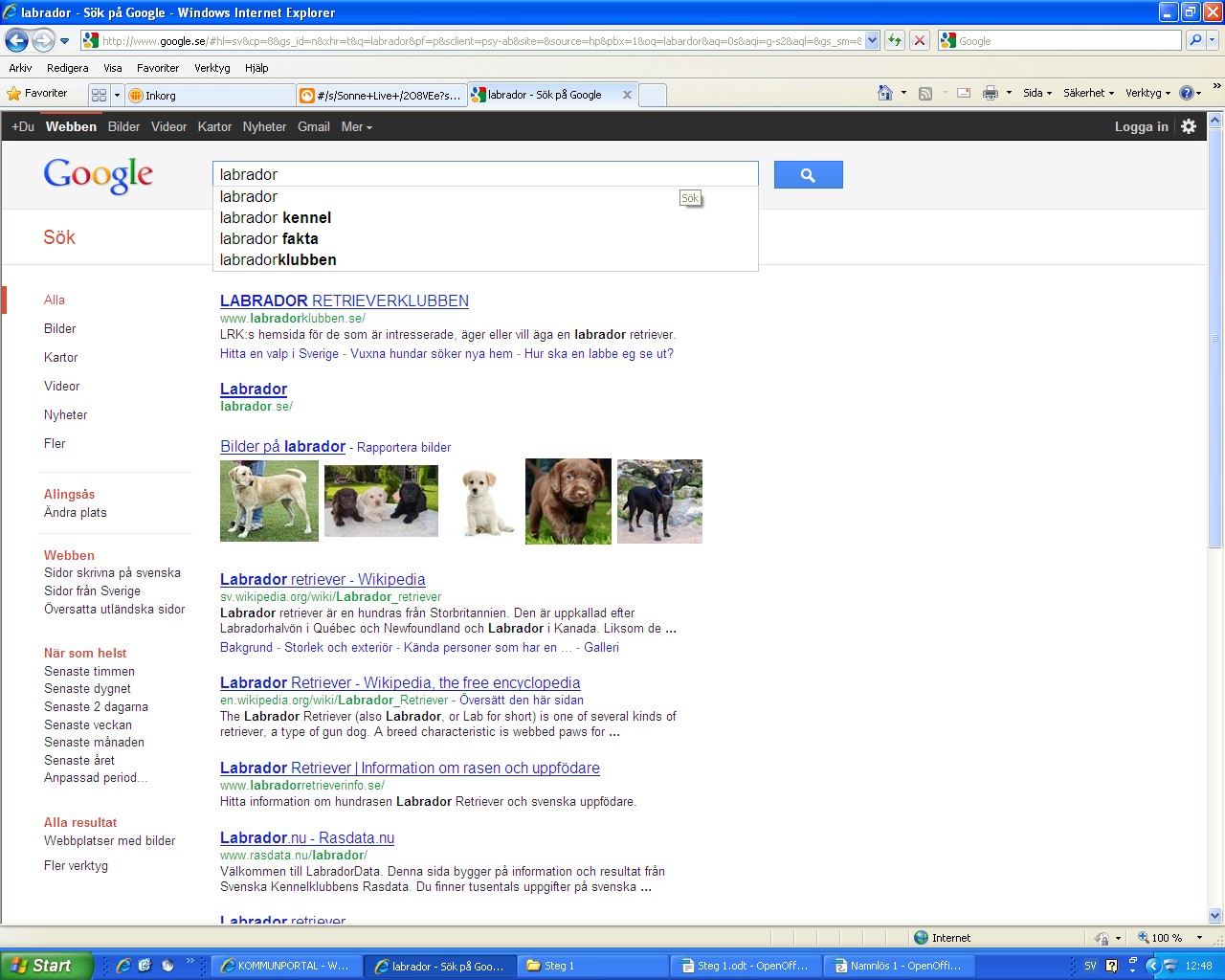Click the RSS feeds icon
Viewport: 1225px width, 980px height.
pos(925,94)
